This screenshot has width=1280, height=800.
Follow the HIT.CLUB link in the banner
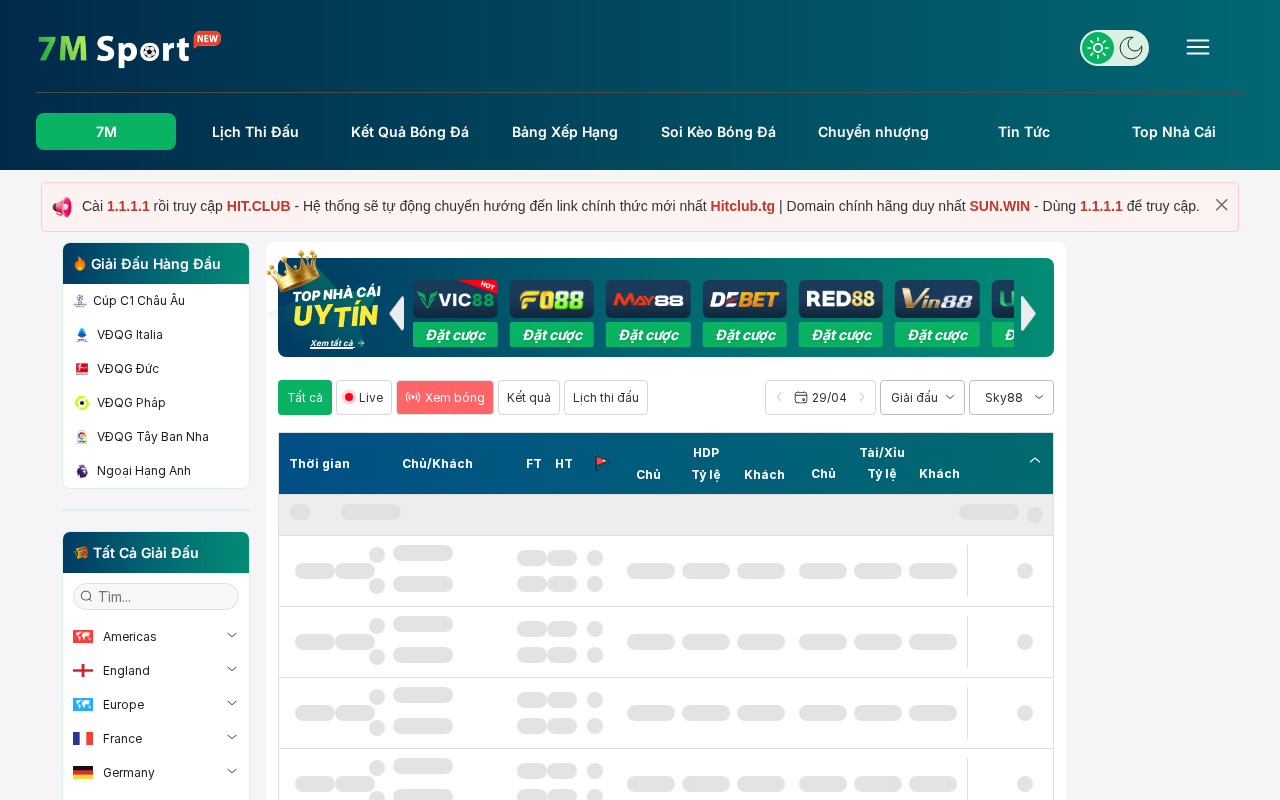(259, 206)
